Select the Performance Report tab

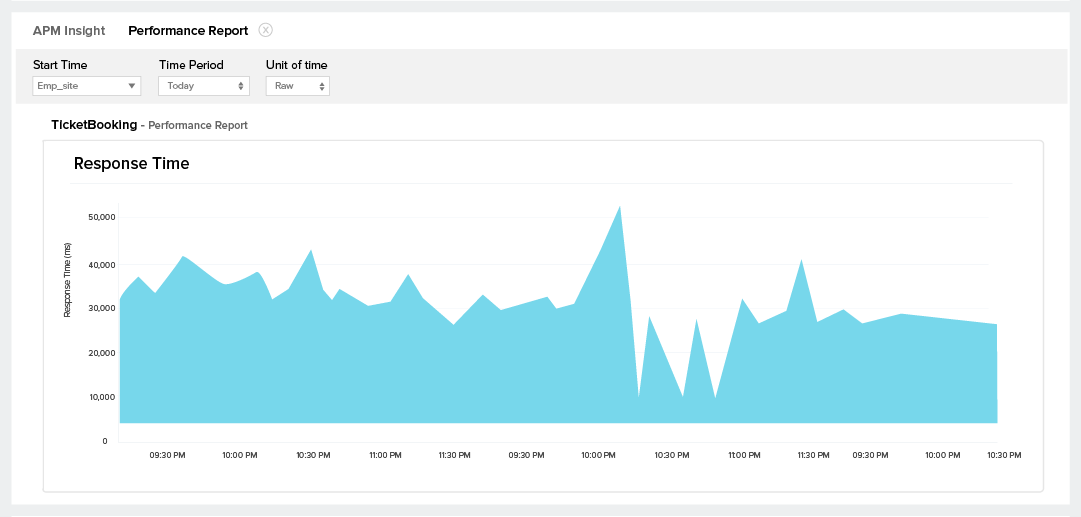coord(188,31)
